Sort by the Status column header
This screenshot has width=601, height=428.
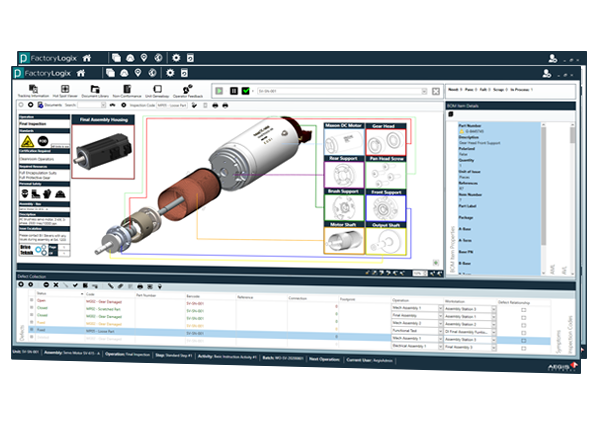pos(59,294)
